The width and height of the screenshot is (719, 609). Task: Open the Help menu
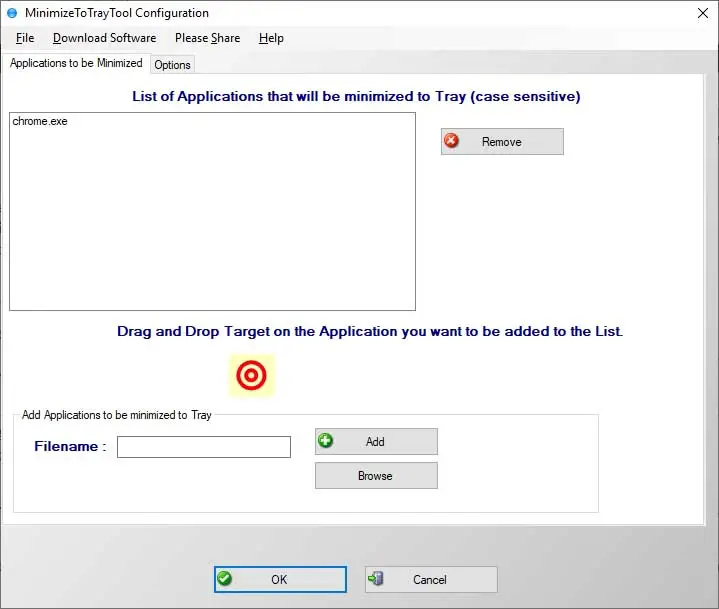coord(271,38)
